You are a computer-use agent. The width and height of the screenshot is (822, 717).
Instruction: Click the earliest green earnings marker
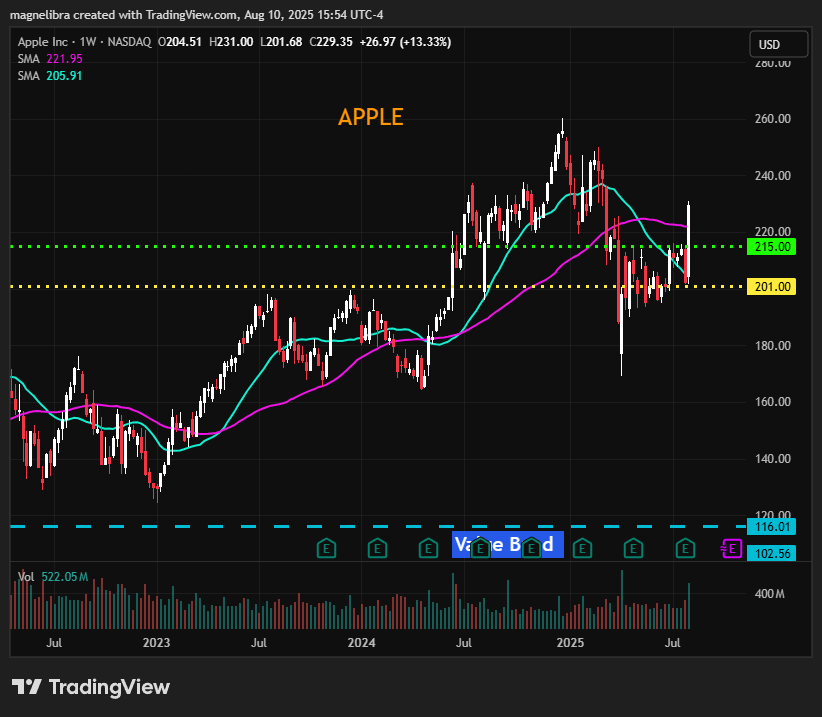[326, 549]
